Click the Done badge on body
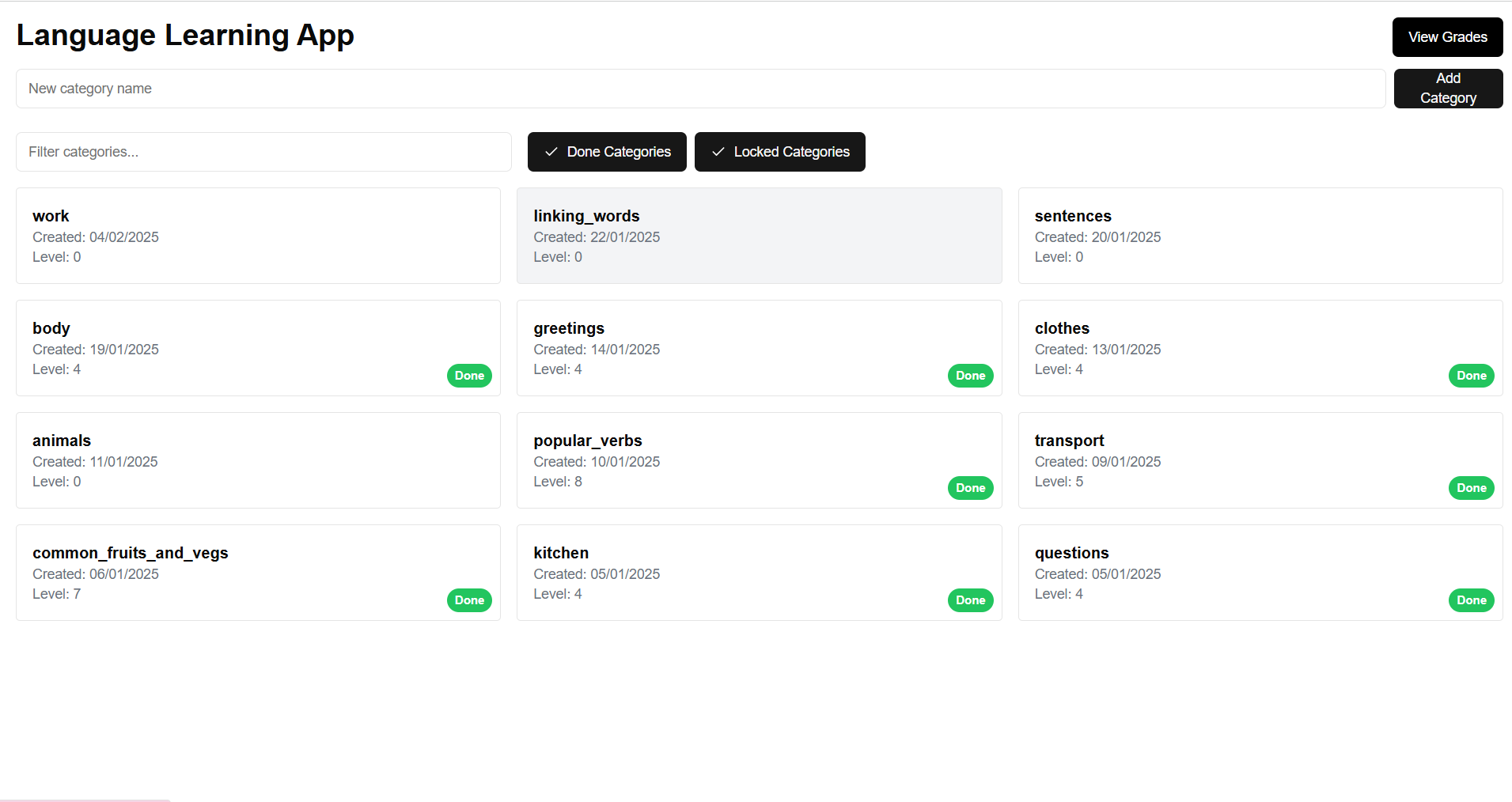Image resolution: width=1512 pixels, height=802 pixels. coord(469,376)
